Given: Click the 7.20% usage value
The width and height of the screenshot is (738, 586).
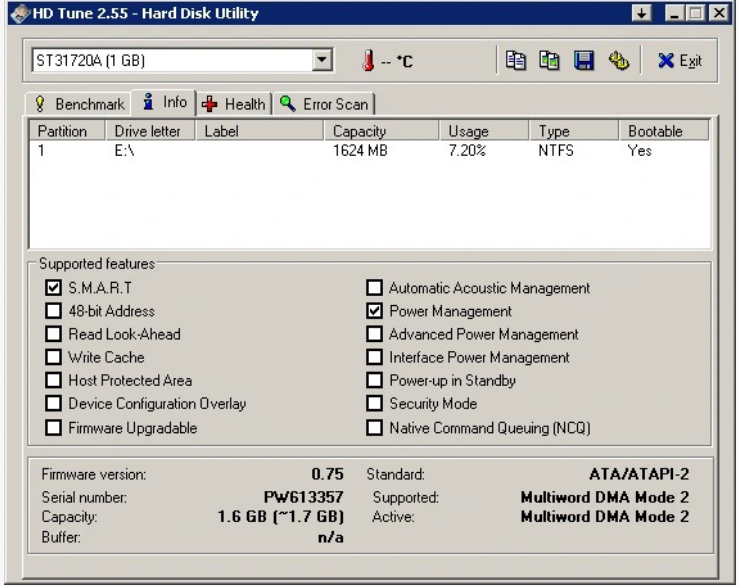Looking at the screenshot, I should click(x=467, y=151).
